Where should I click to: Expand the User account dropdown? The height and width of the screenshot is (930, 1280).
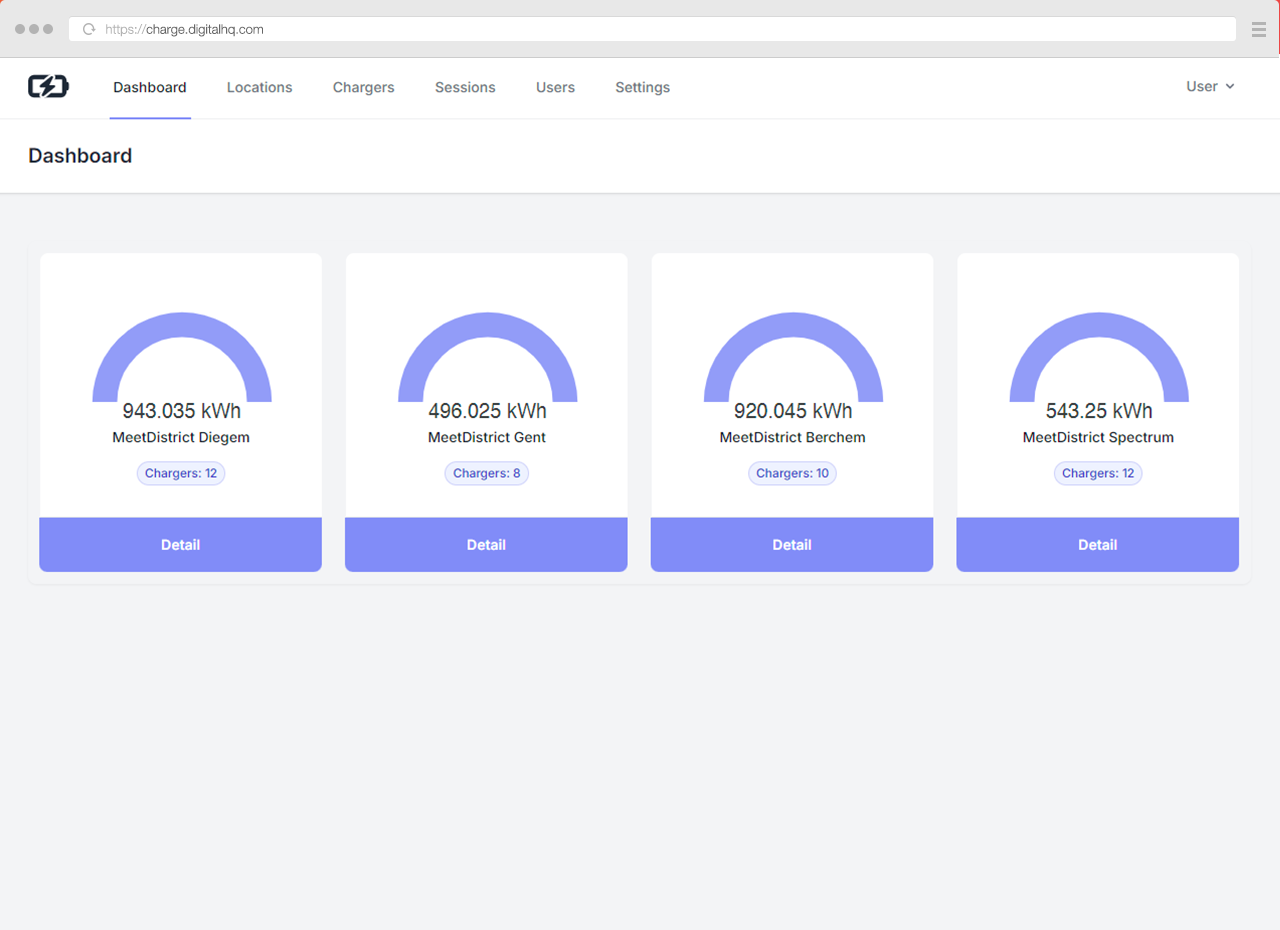(1210, 87)
